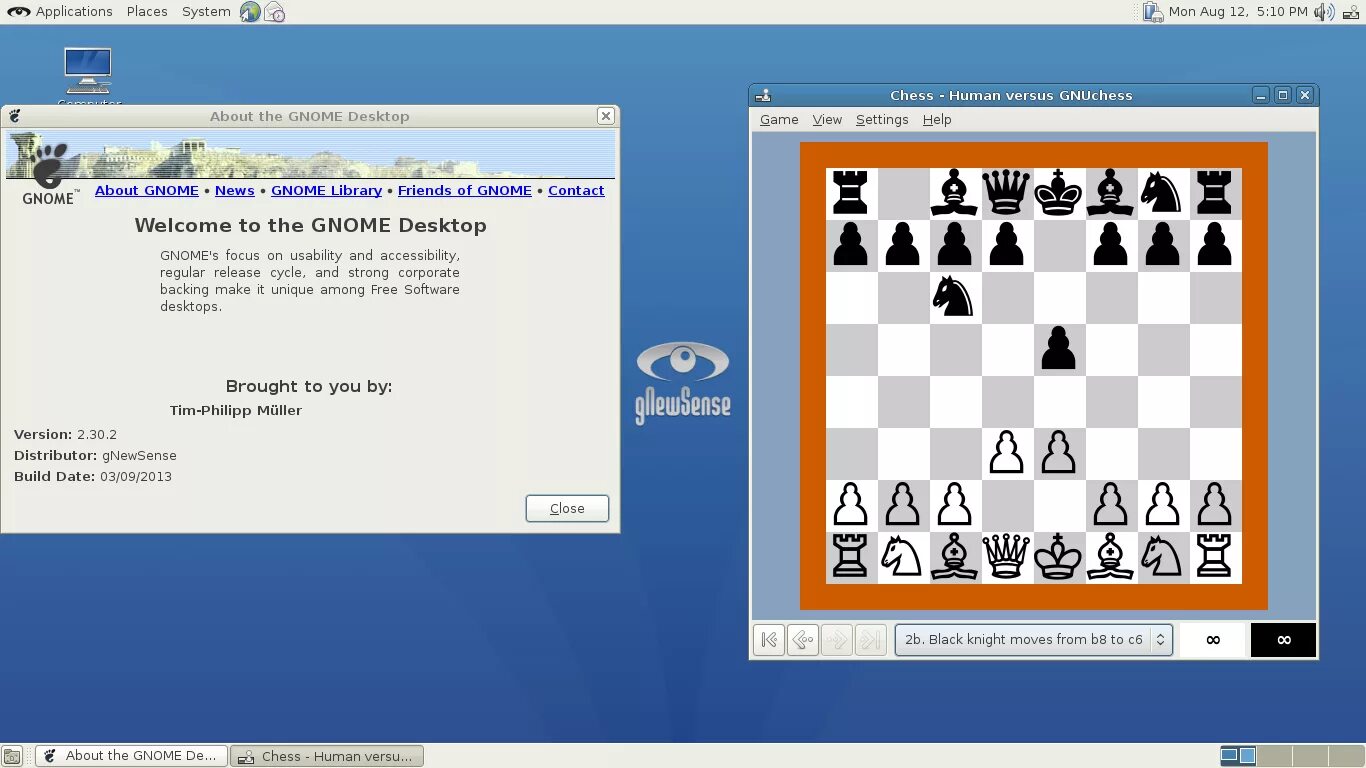
Task: Switch to the About GNOME taskbar entry
Action: click(x=131, y=756)
